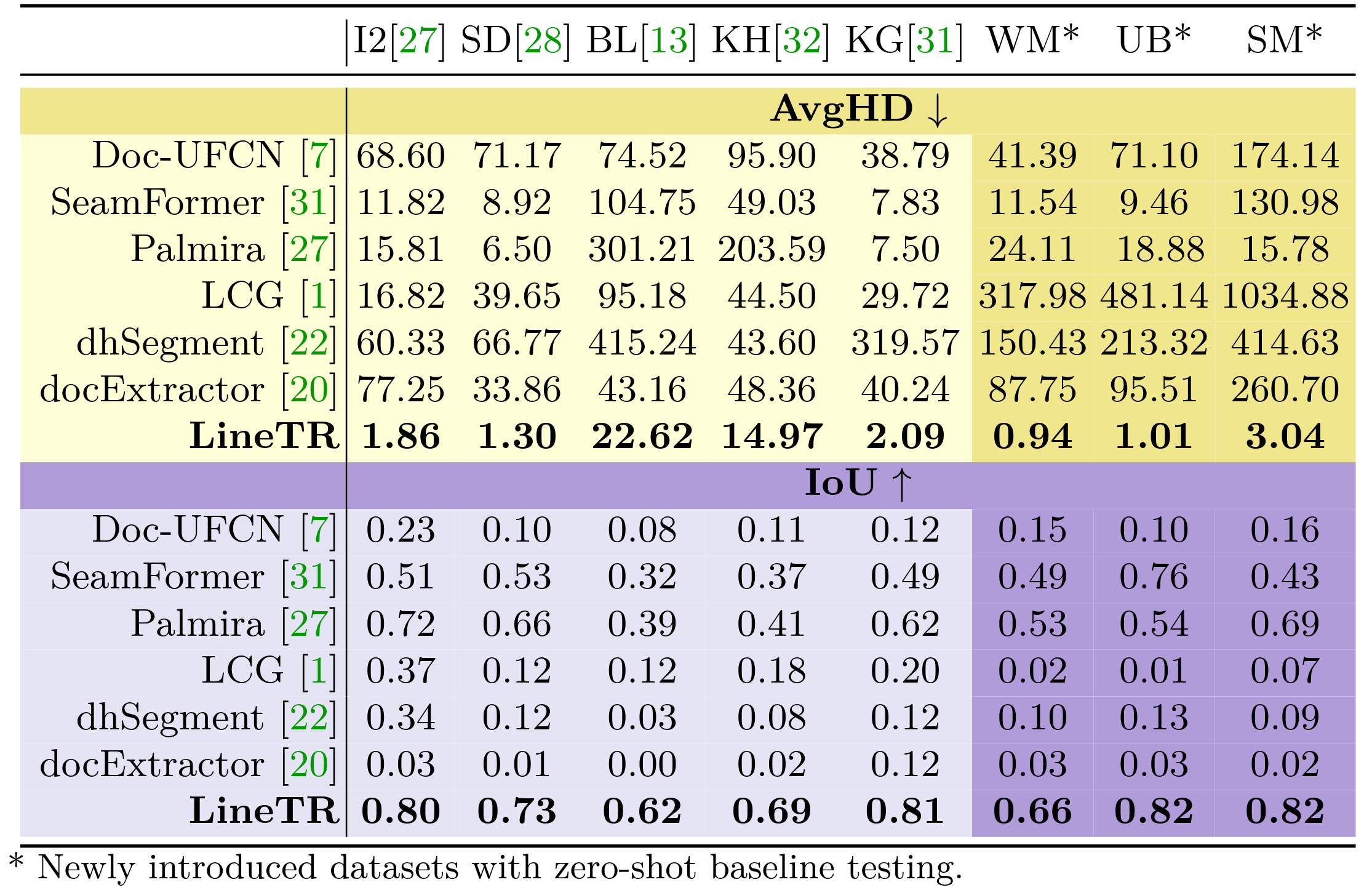Follow dhSegment citation [22] in AvgHD section
This screenshot has width=1372, height=890.
click(x=309, y=343)
